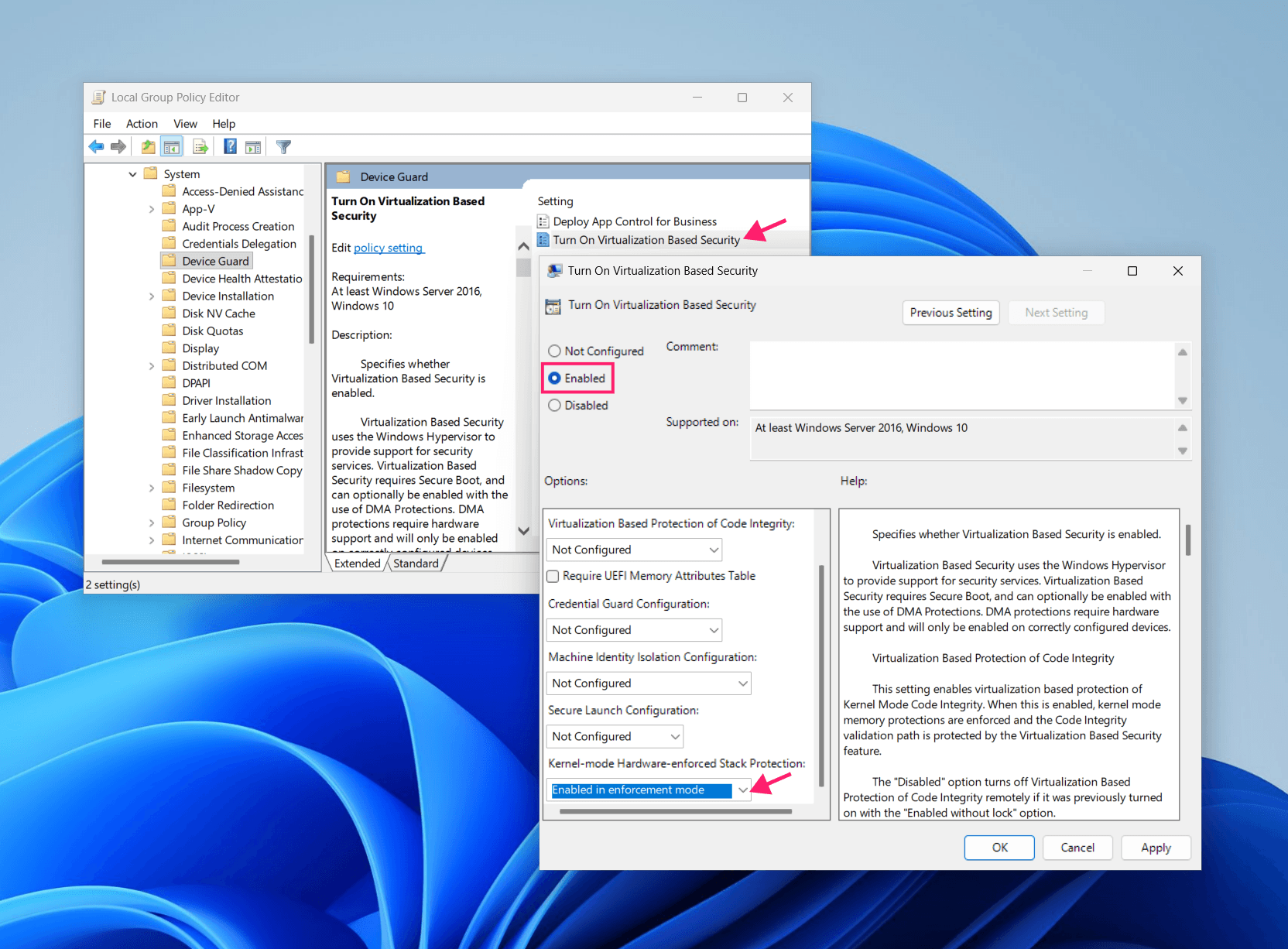Image resolution: width=1288 pixels, height=949 pixels.
Task: Expand the Device Installation tree node
Action: click(x=152, y=296)
